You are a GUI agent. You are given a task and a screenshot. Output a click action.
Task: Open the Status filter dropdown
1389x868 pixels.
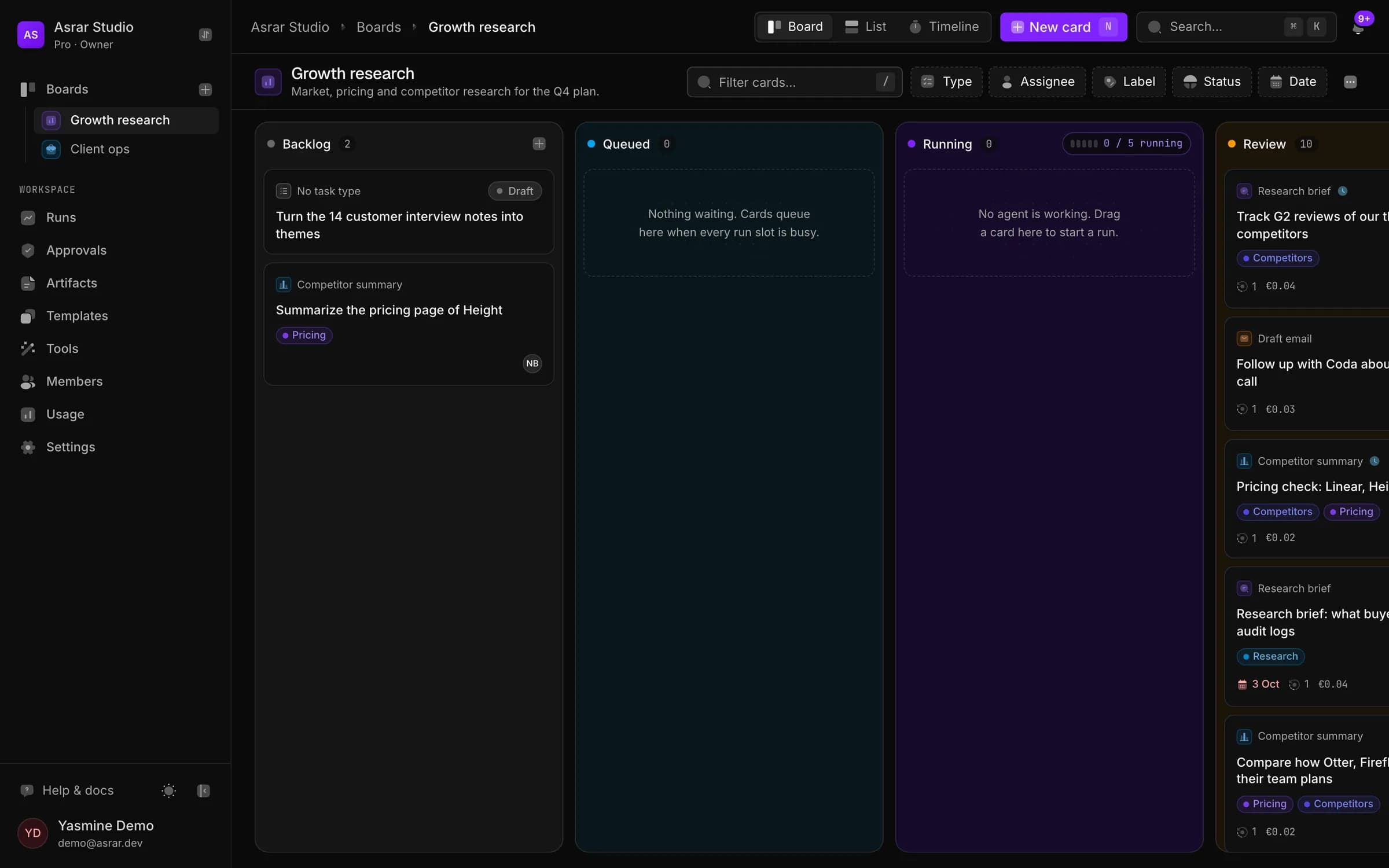click(x=1211, y=82)
